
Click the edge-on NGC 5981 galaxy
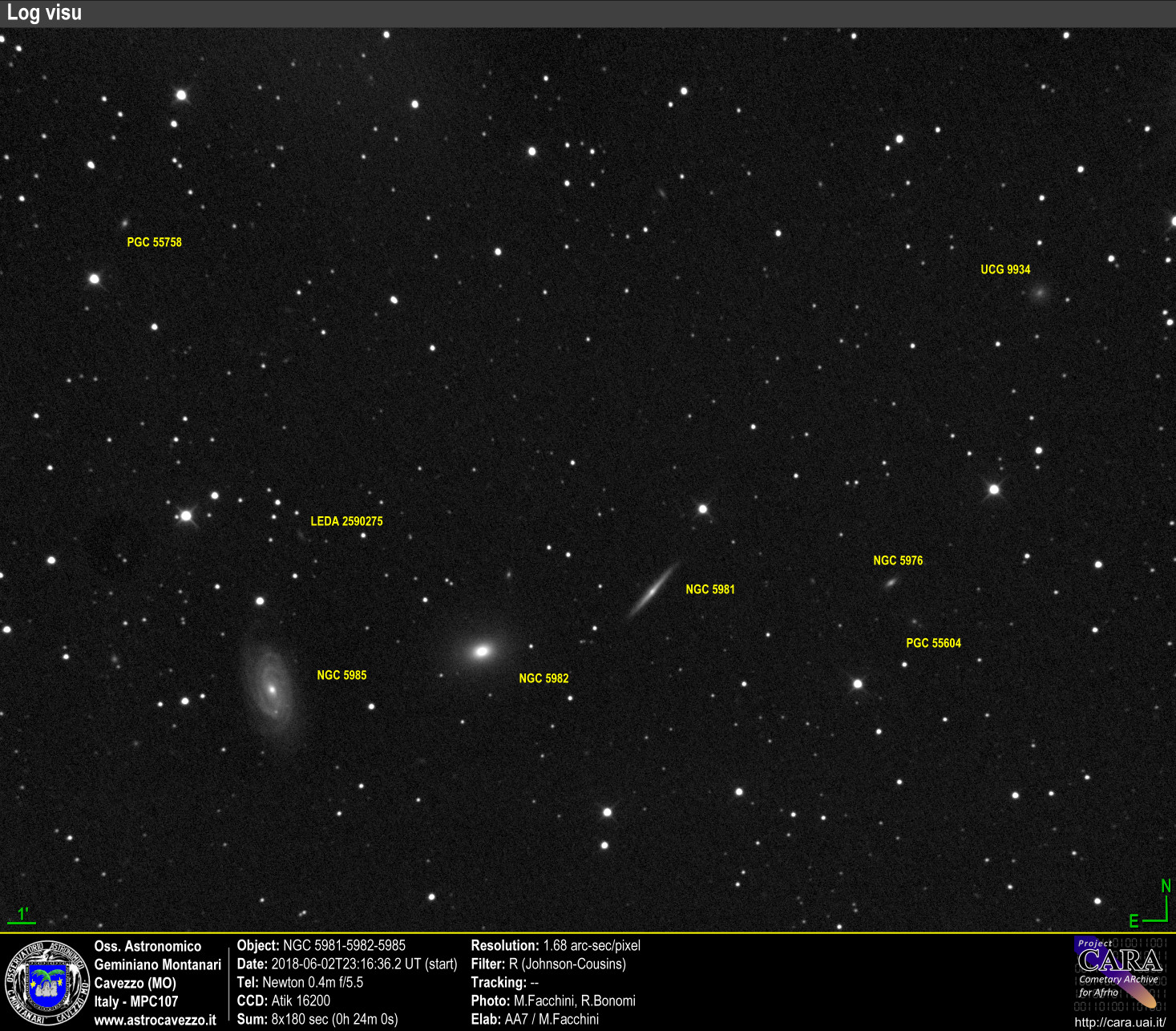pyautogui.click(x=653, y=591)
